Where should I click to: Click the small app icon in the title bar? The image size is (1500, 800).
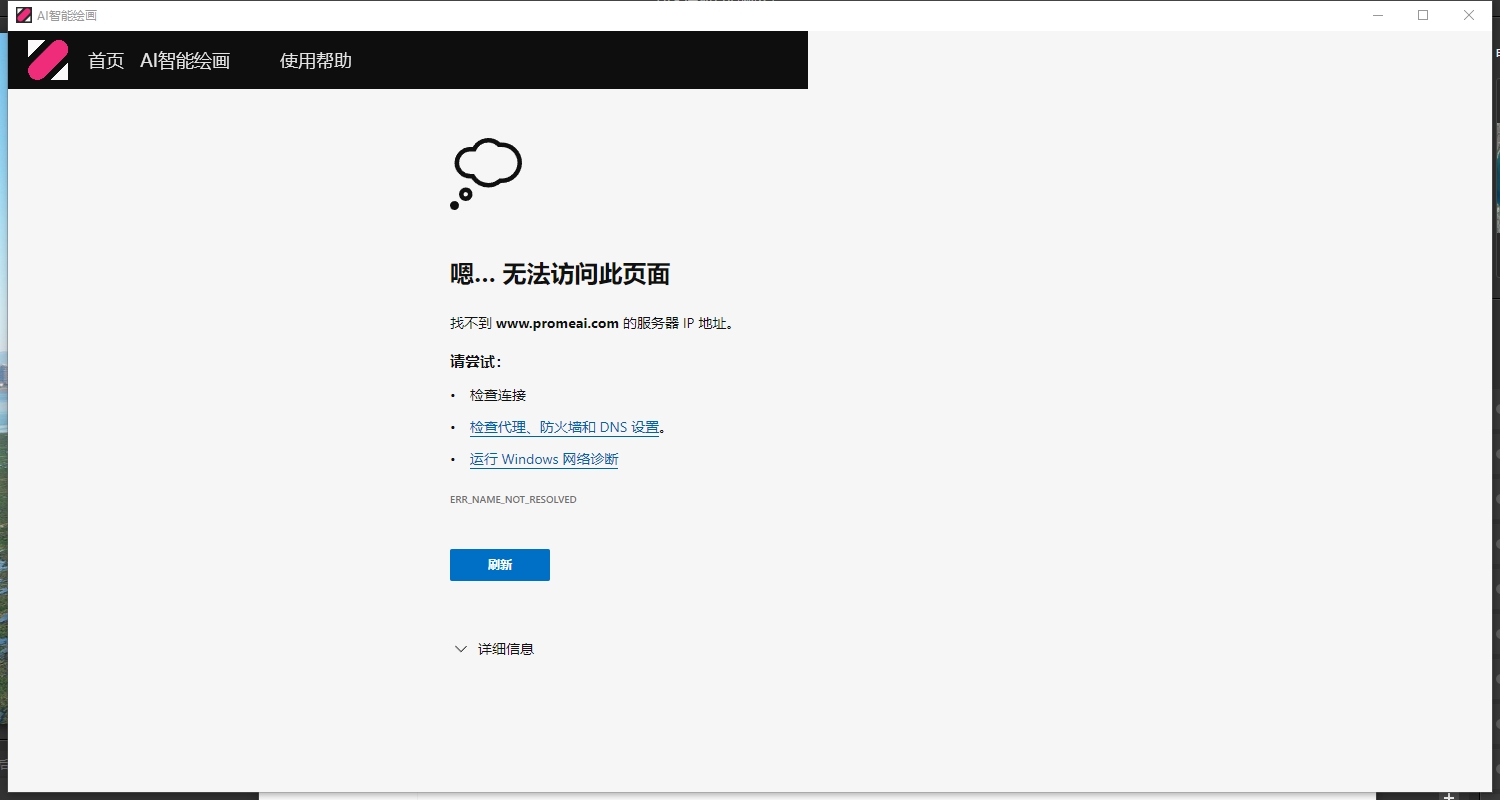click(x=24, y=15)
